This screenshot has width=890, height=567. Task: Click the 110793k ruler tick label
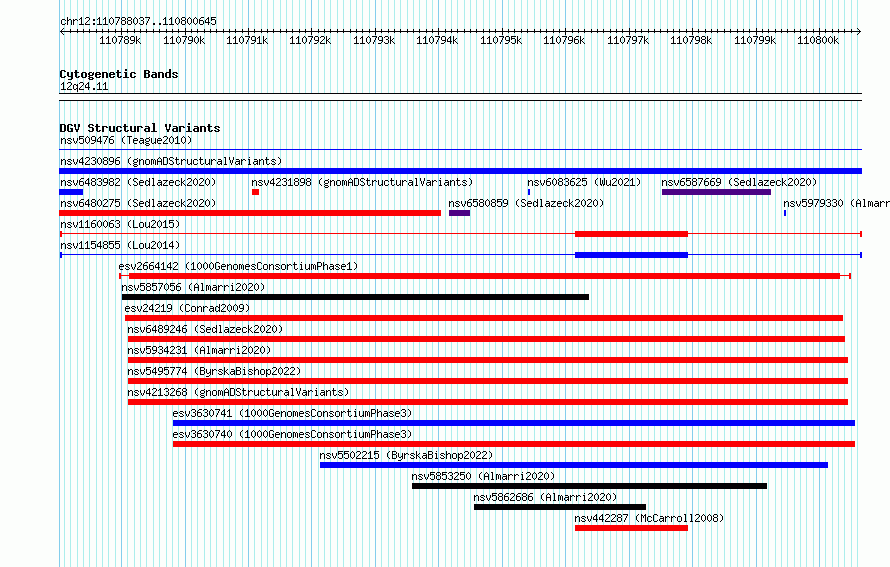373,40
